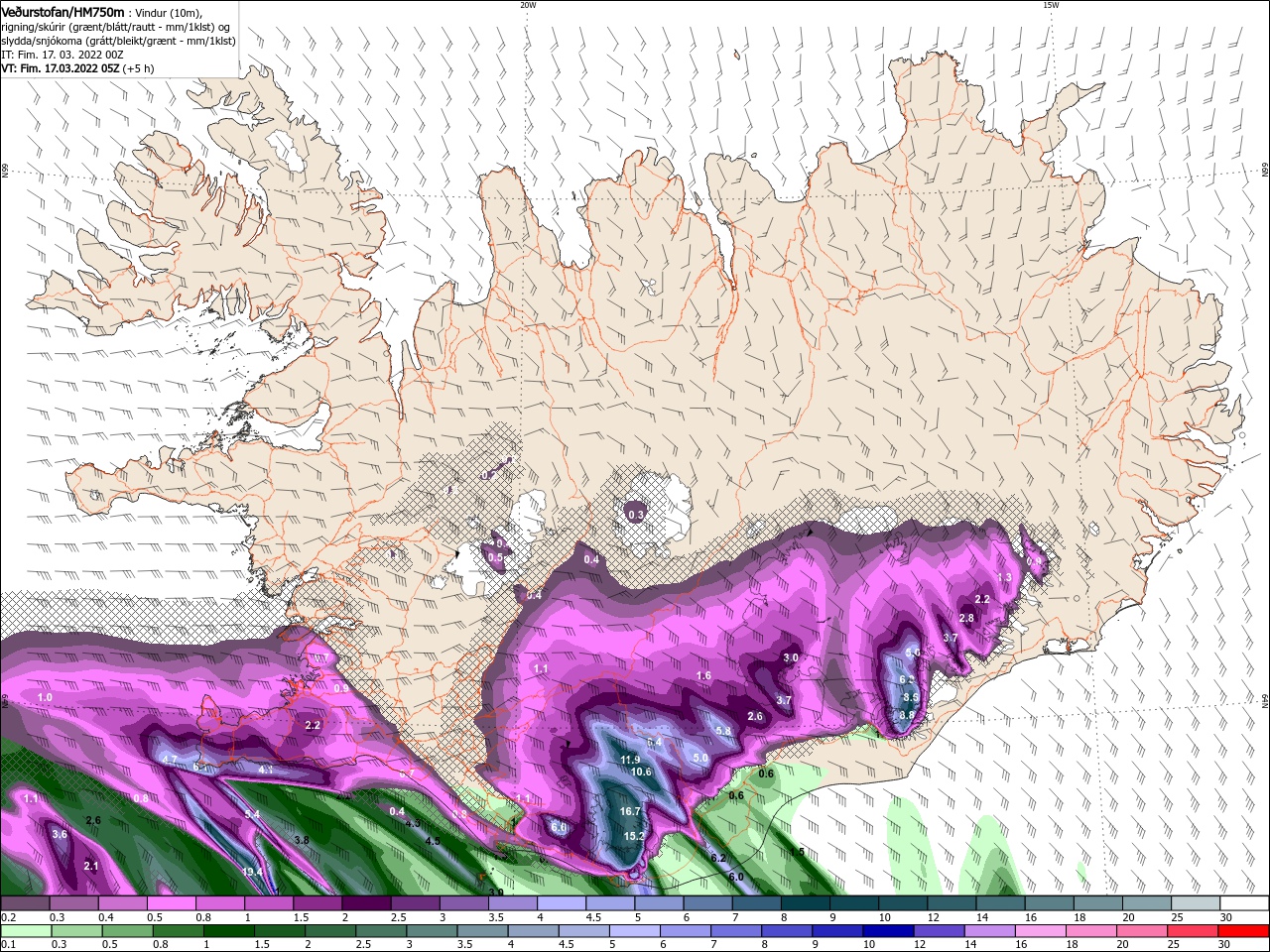Click the 1.6 precipitation value on the map
The height and width of the screenshot is (952, 1270).
(x=703, y=675)
